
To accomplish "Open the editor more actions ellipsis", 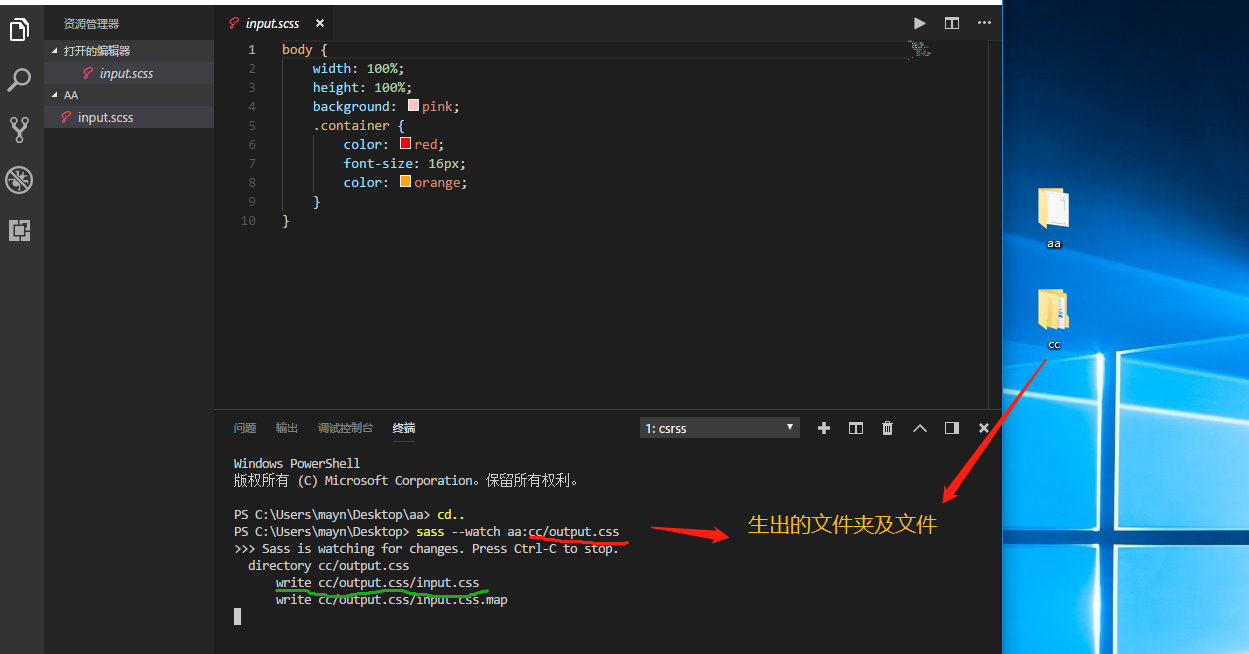I will 984,23.
